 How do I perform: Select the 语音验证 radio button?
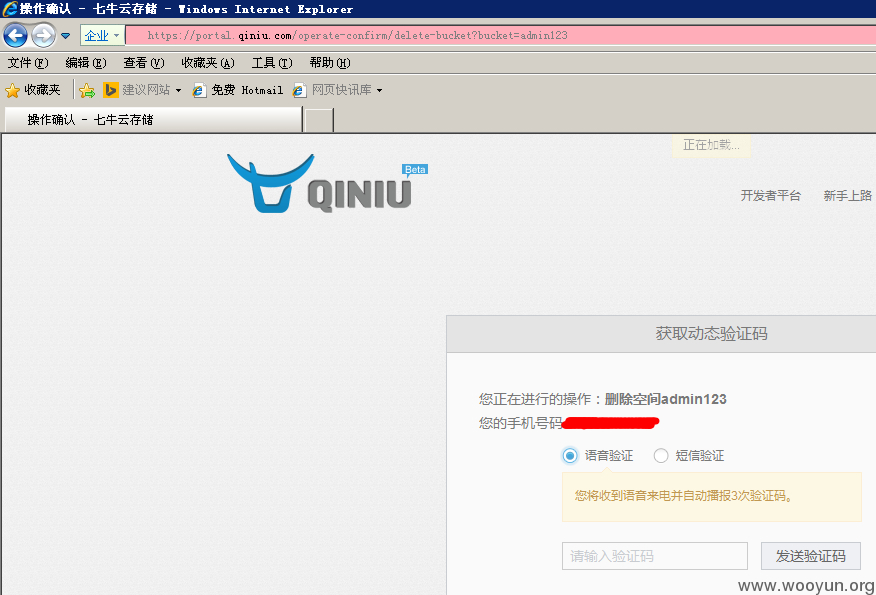[x=570, y=456]
